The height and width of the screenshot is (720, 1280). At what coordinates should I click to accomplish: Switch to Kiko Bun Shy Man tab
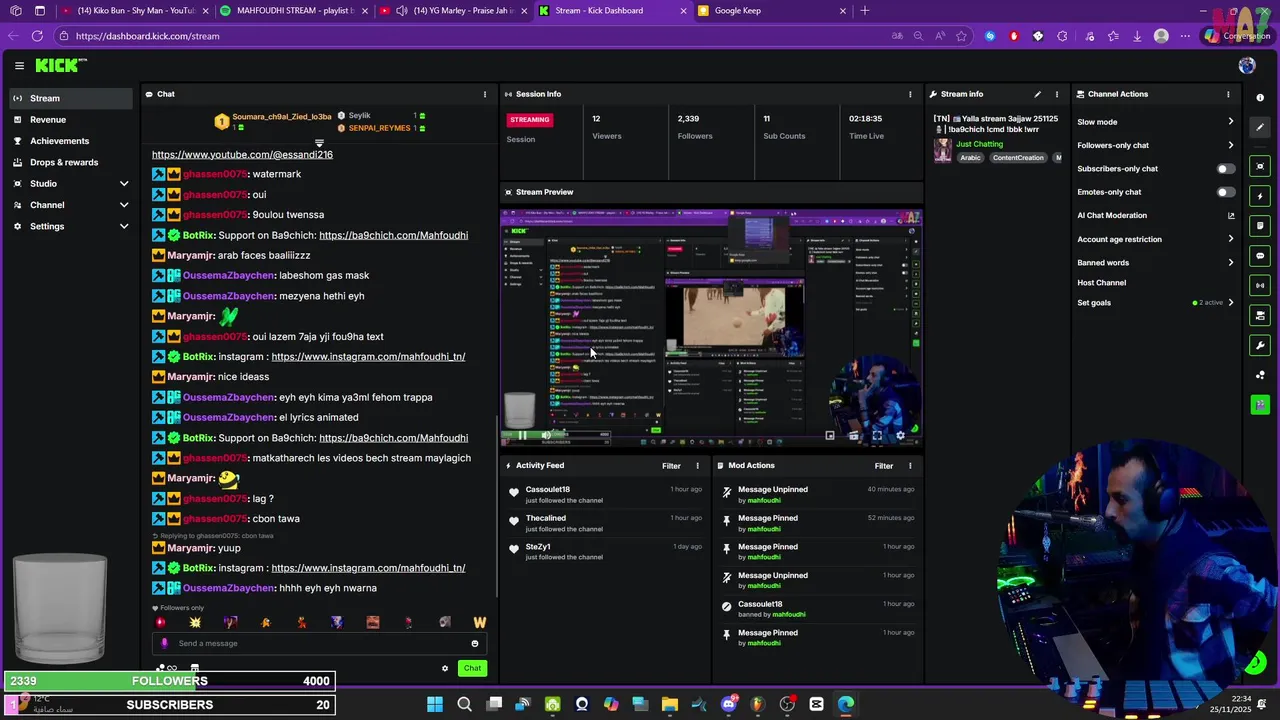pos(133,11)
